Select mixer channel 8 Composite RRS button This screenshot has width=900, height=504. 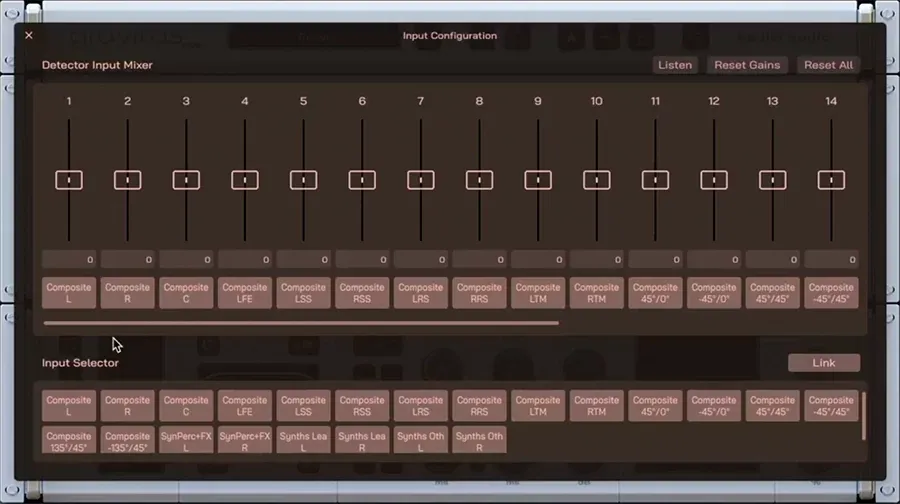[x=479, y=293]
